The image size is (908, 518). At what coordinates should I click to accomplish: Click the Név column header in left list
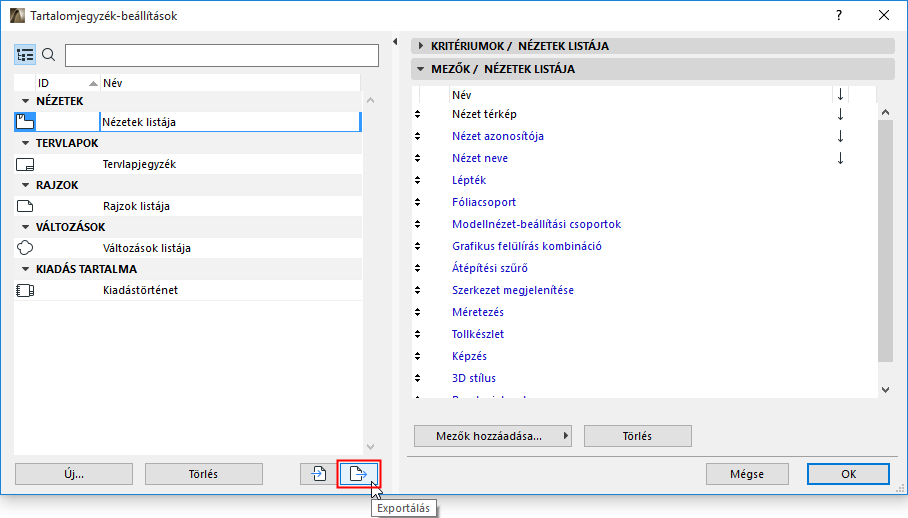pyautogui.click(x=230, y=83)
